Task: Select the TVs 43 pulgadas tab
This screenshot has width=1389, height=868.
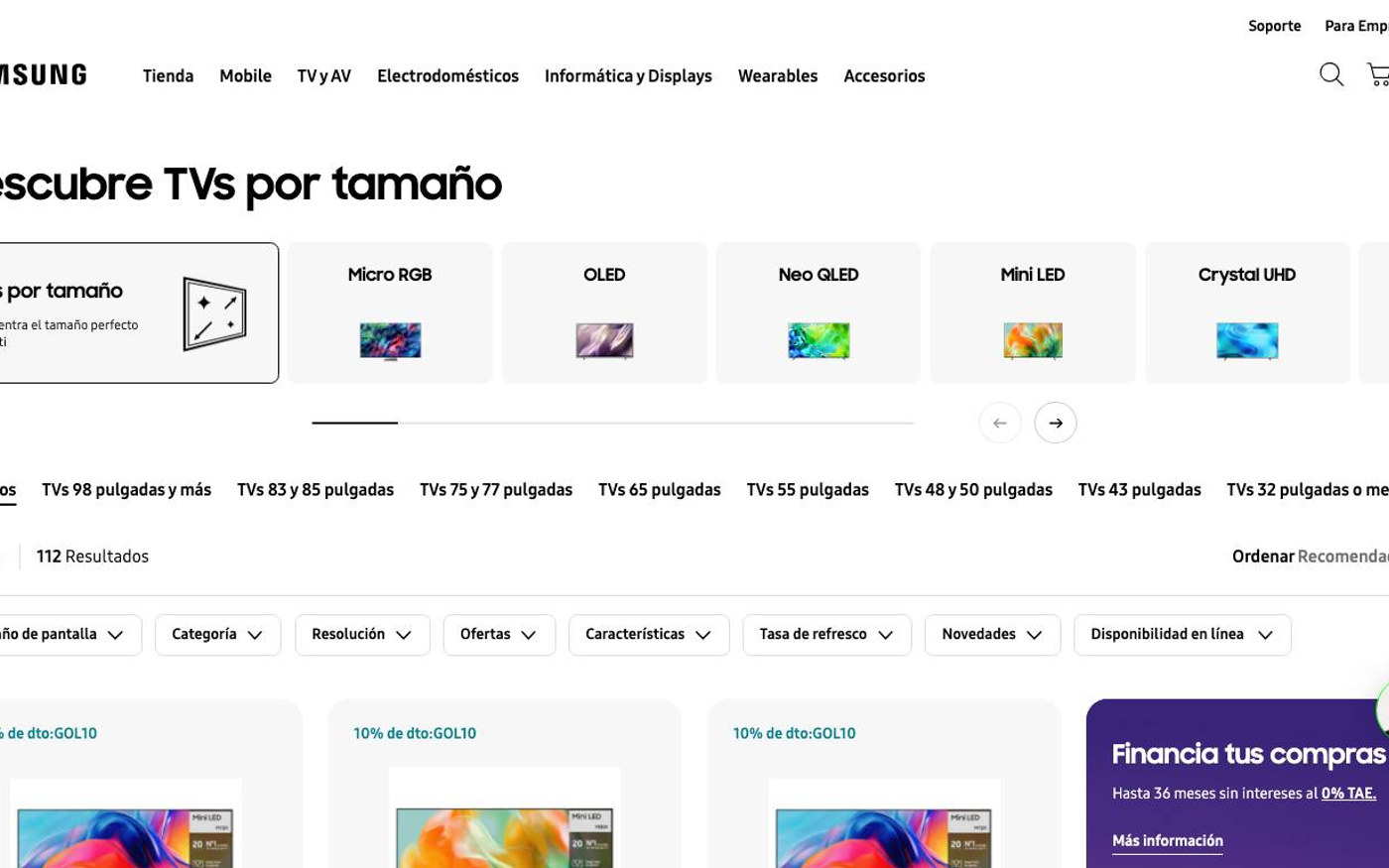Action: [x=1140, y=490]
